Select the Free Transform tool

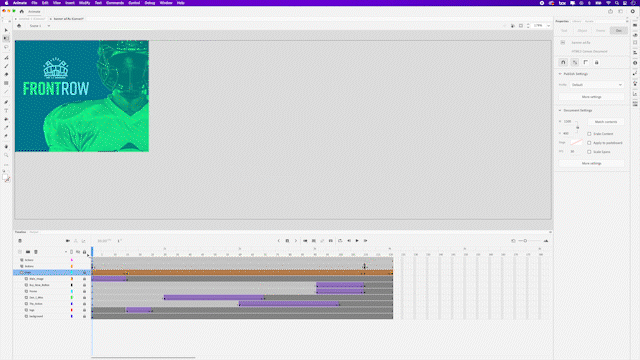click(x=6, y=38)
